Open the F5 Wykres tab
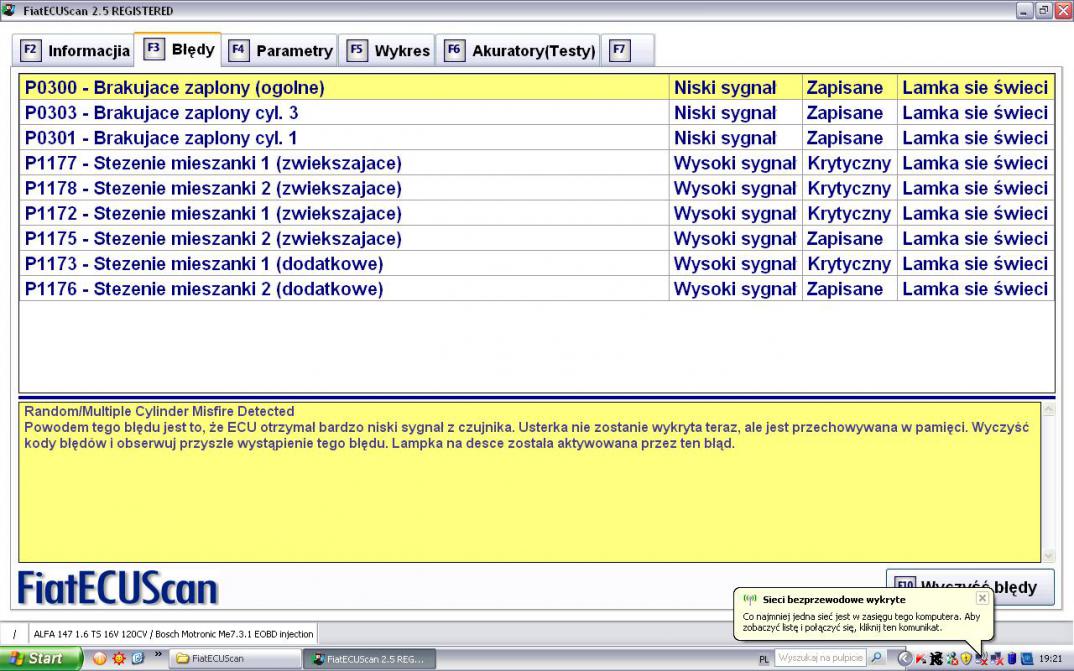Image resolution: width=1074 pixels, height=671 pixels. (388, 51)
